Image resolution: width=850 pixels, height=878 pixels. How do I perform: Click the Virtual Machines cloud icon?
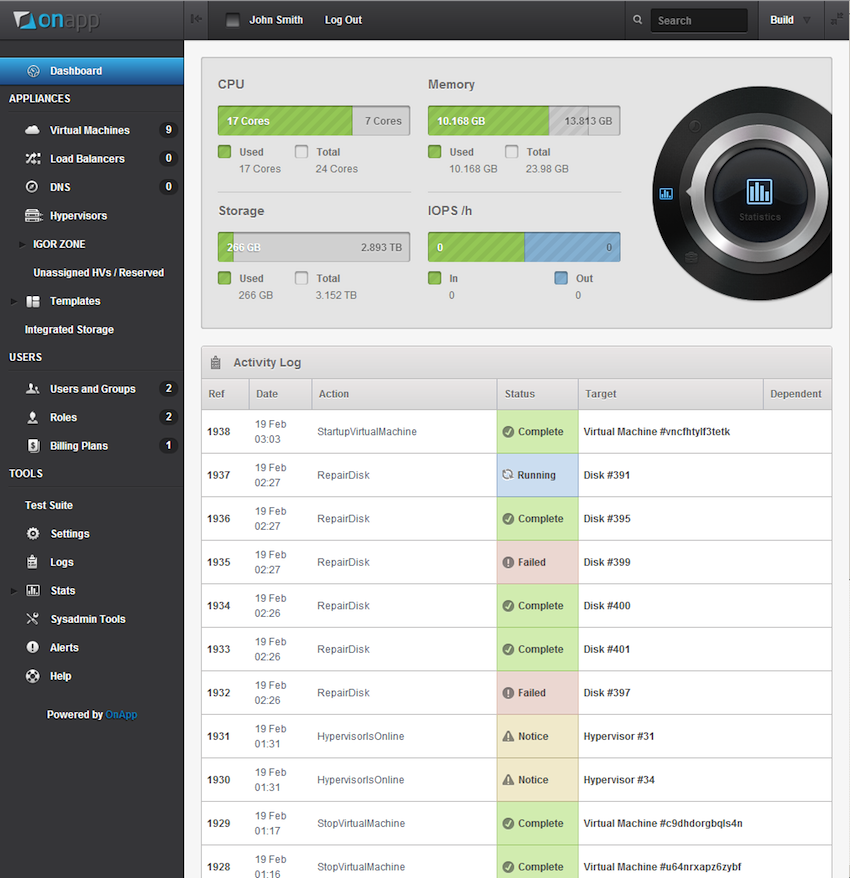point(32,130)
